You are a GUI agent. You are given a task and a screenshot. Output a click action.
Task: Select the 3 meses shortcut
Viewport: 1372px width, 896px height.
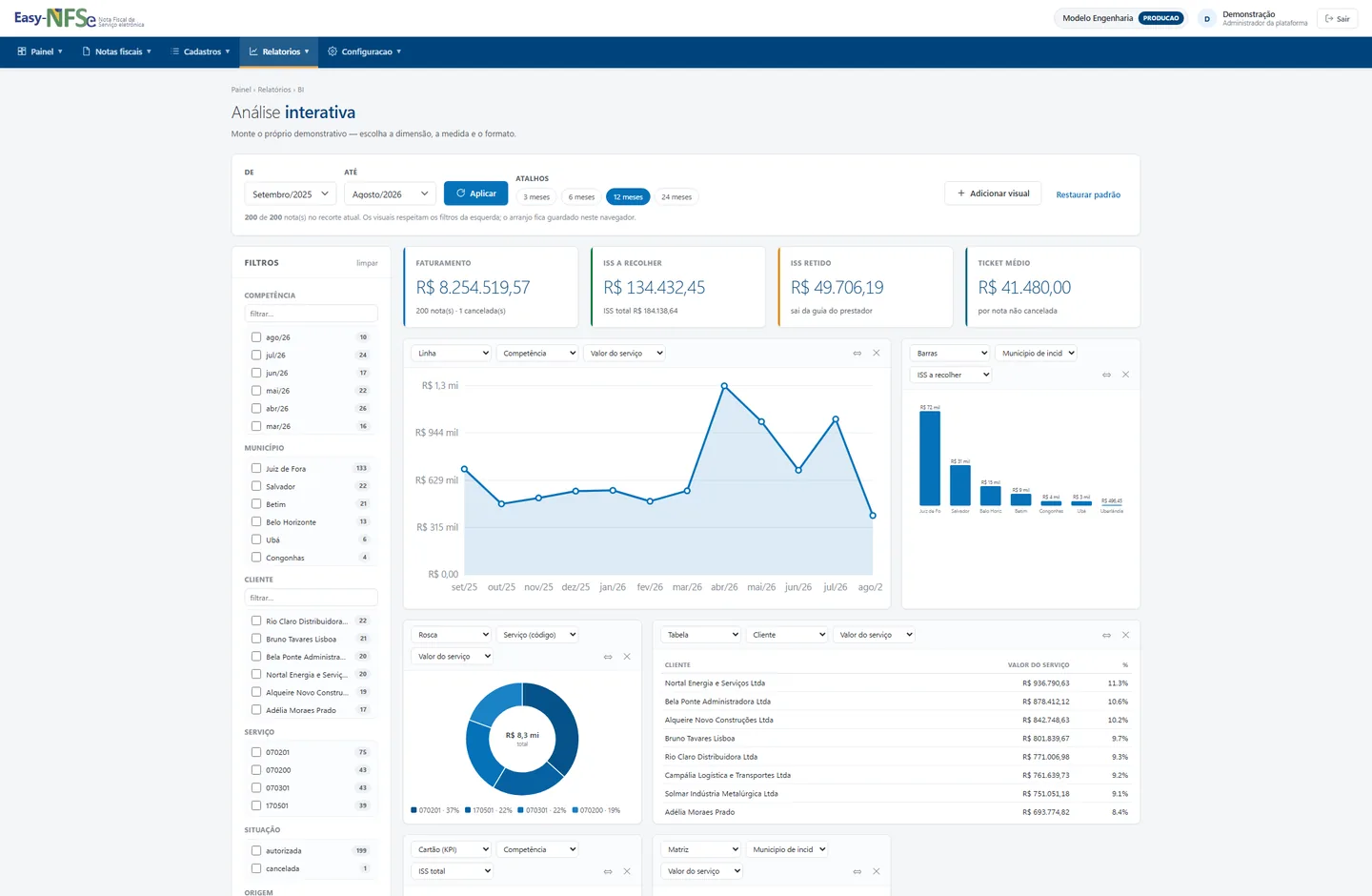[x=536, y=197]
